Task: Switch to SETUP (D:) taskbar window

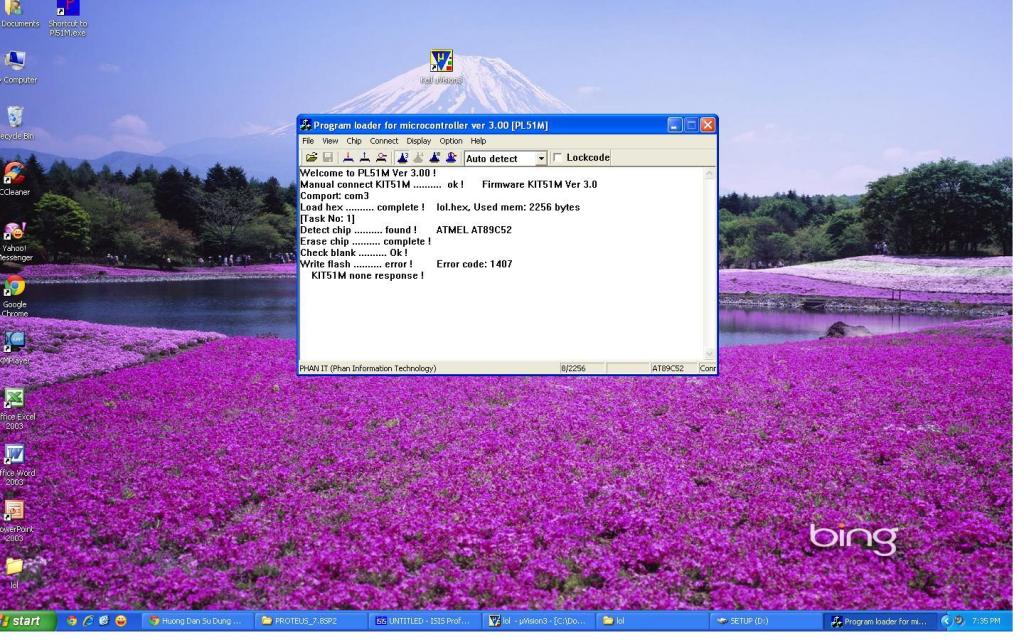Action: click(x=764, y=621)
